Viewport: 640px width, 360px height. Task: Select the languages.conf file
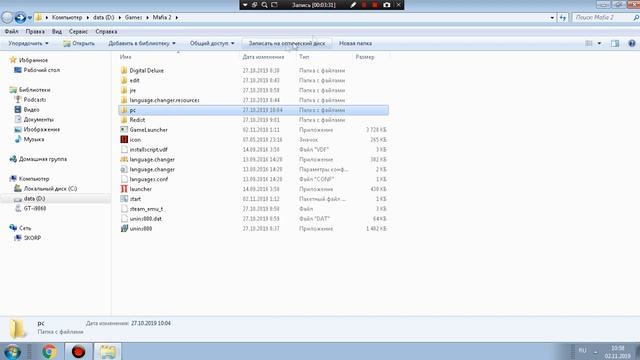[149, 179]
